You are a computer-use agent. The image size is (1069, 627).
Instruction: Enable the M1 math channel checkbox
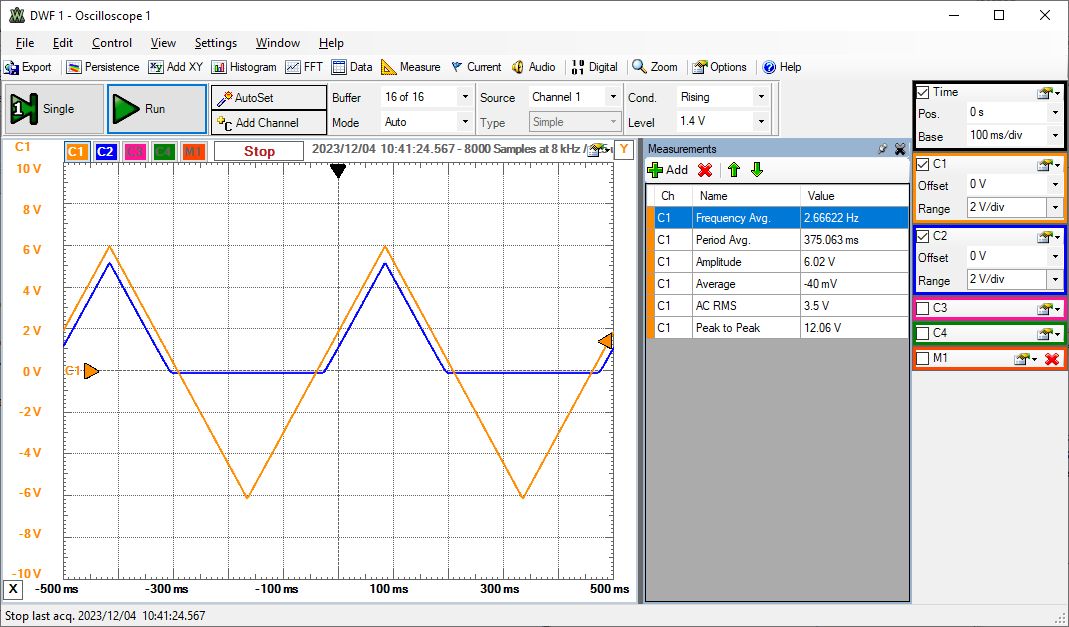click(923, 359)
